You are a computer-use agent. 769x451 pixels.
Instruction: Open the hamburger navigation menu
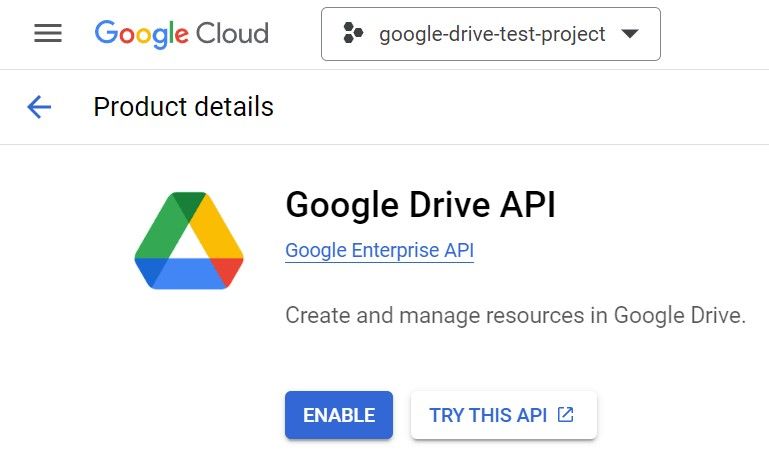point(48,33)
